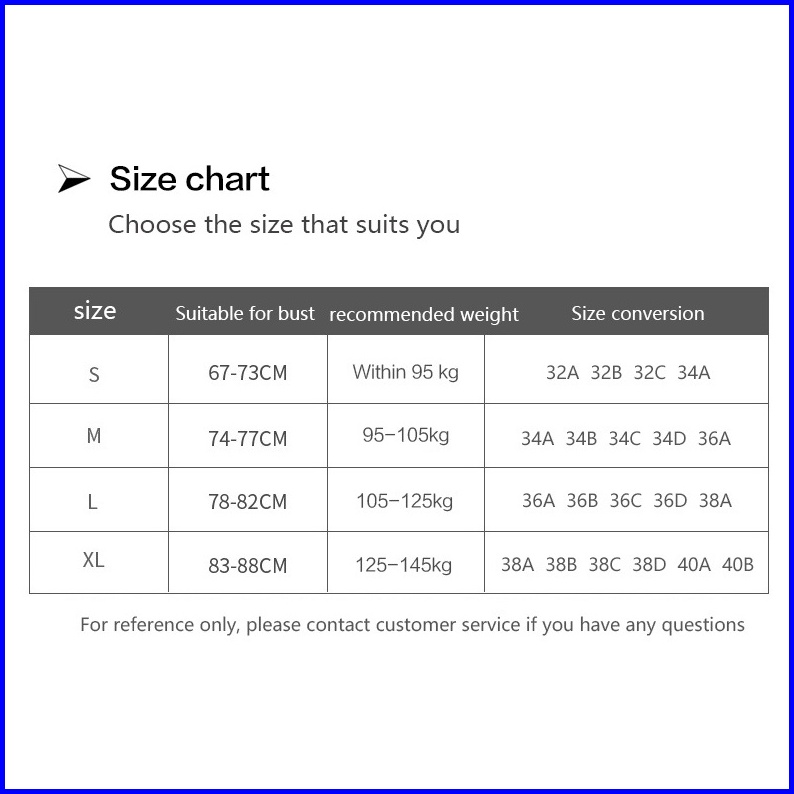
Task: Select the 'Suitable for bust' column header
Action: [245, 313]
